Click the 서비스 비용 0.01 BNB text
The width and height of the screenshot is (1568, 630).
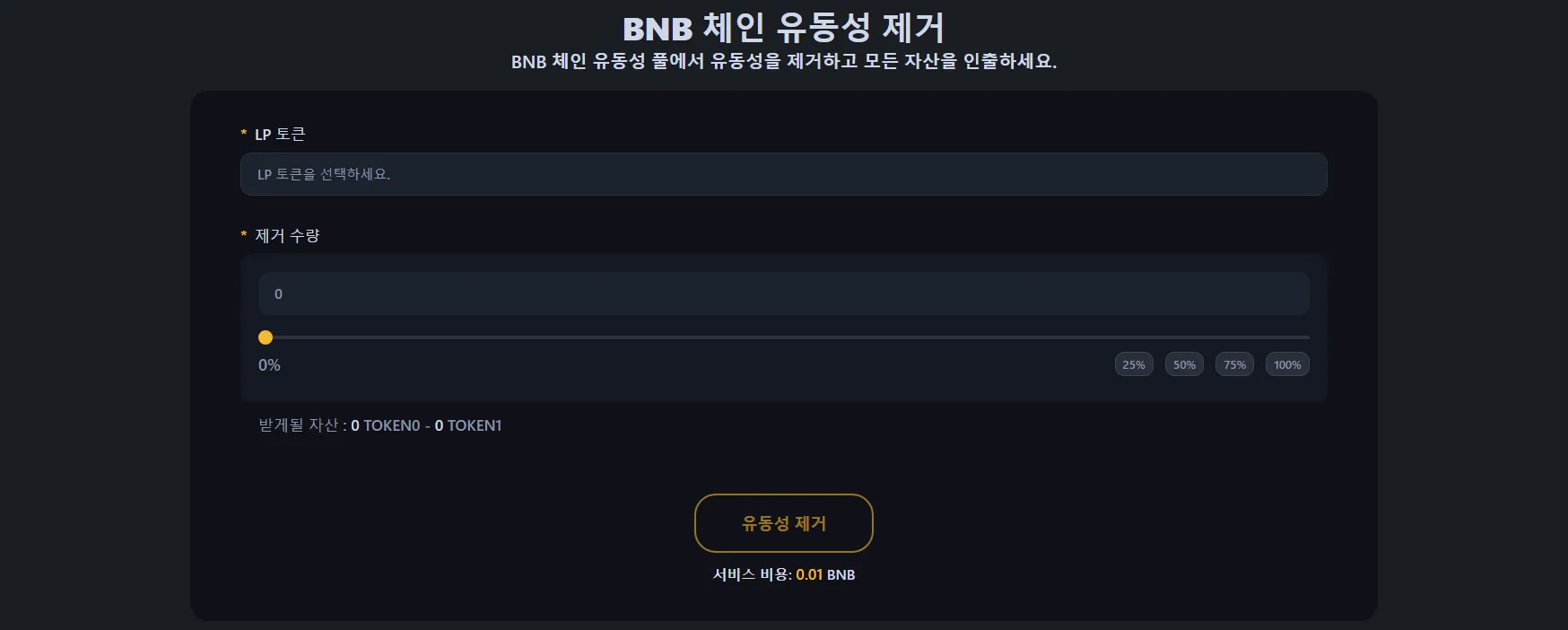tap(783, 574)
